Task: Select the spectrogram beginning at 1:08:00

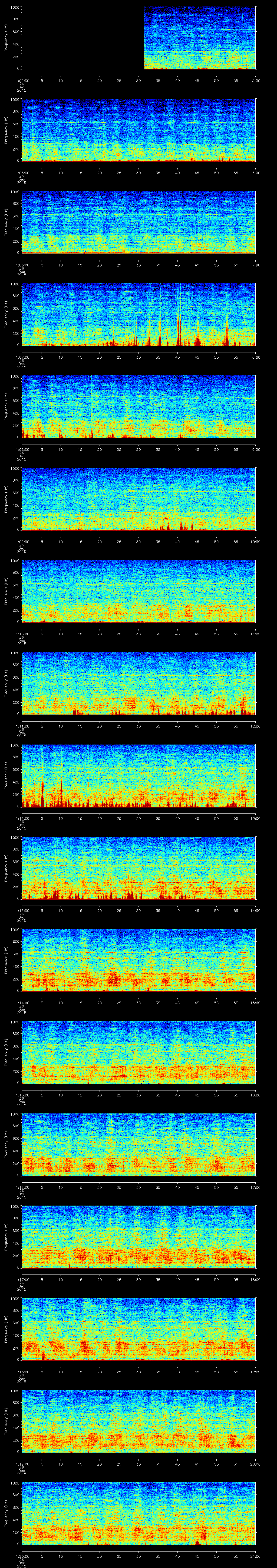Action: point(139,407)
